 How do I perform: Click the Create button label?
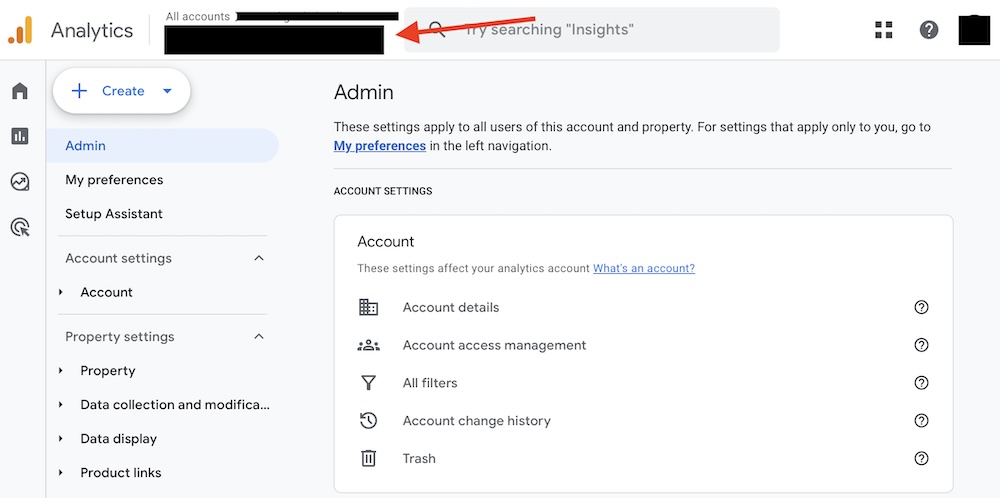123,91
